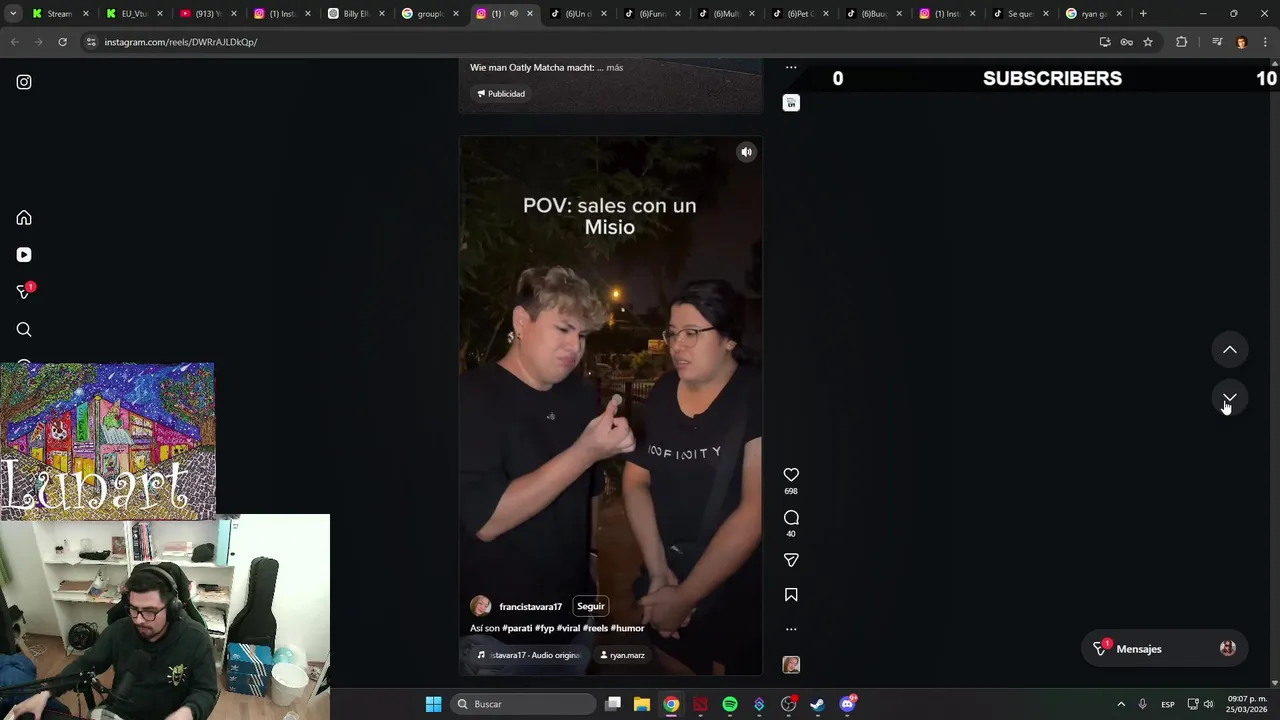Show hidden system tray icons
The height and width of the screenshot is (720, 1280).
pyautogui.click(x=1121, y=704)
